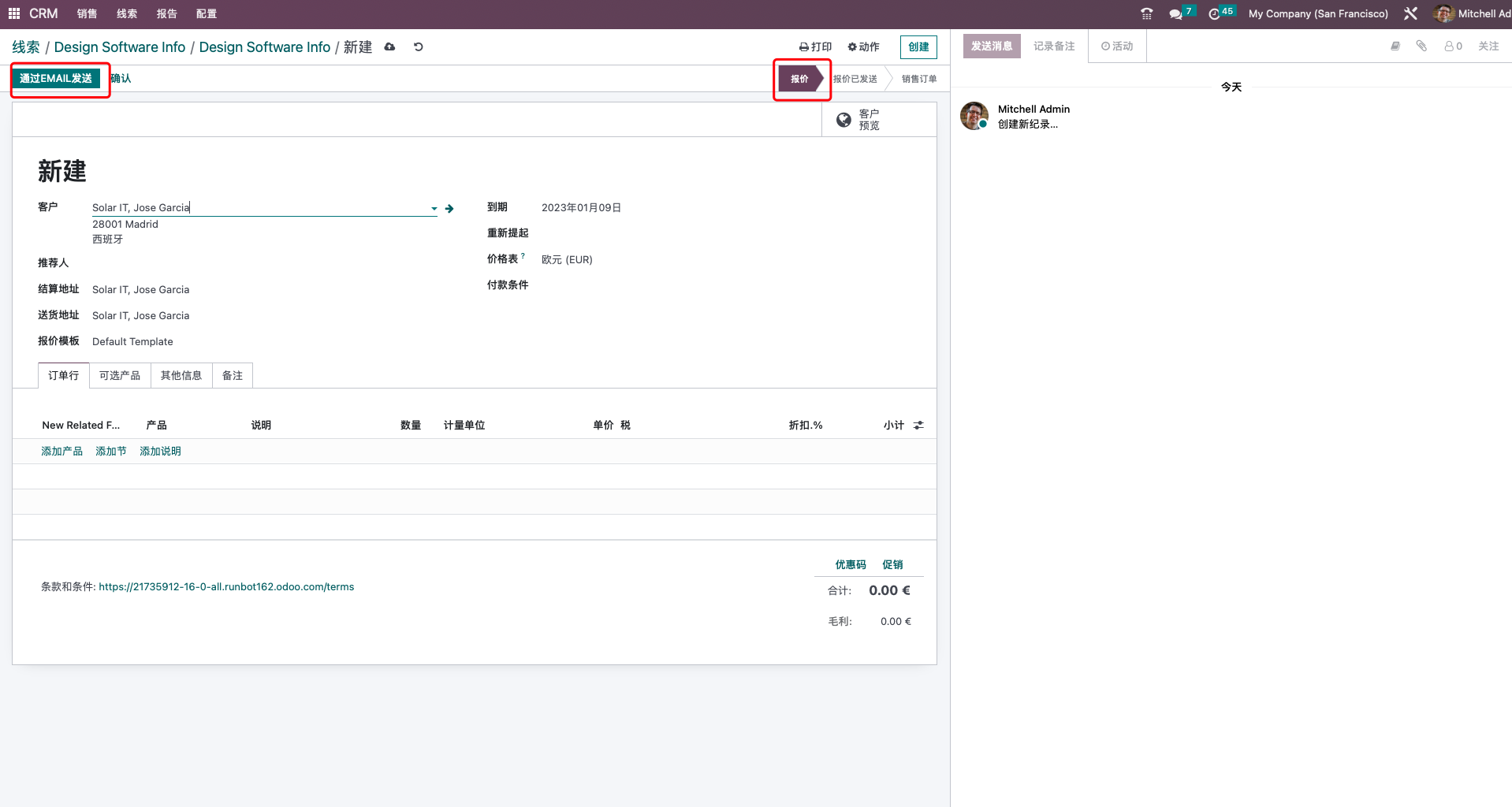Open conversations via the speech bubble icon
Viewport: 1512px width, 807px height.
1175,13
